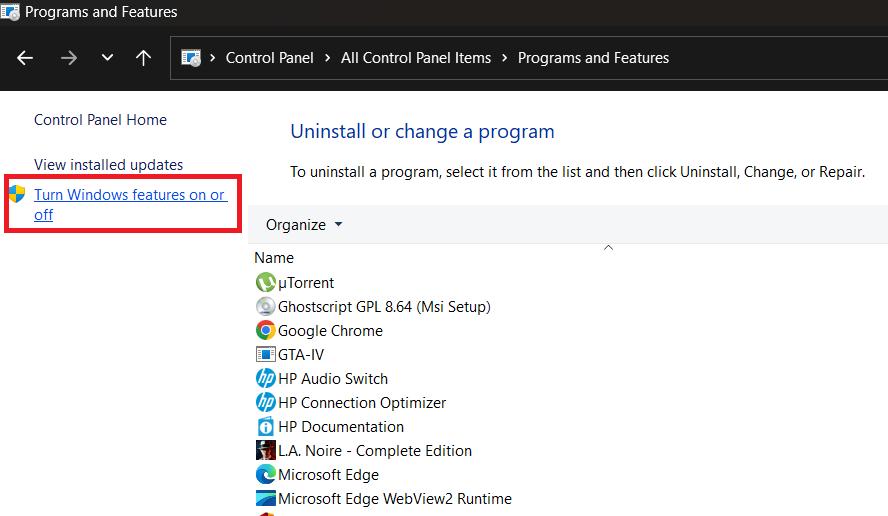
Task: Select Microsoft Edge program entry
Action: [x=328, y=475]
